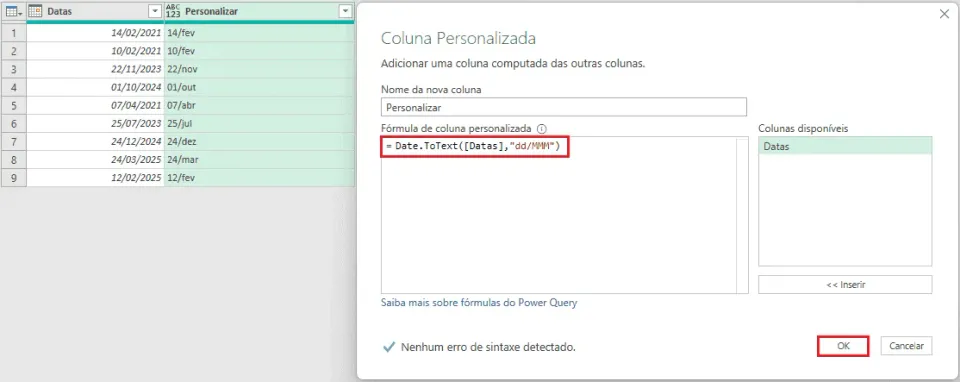Click the cell containing 22/nov

click(x=259, y=69)
